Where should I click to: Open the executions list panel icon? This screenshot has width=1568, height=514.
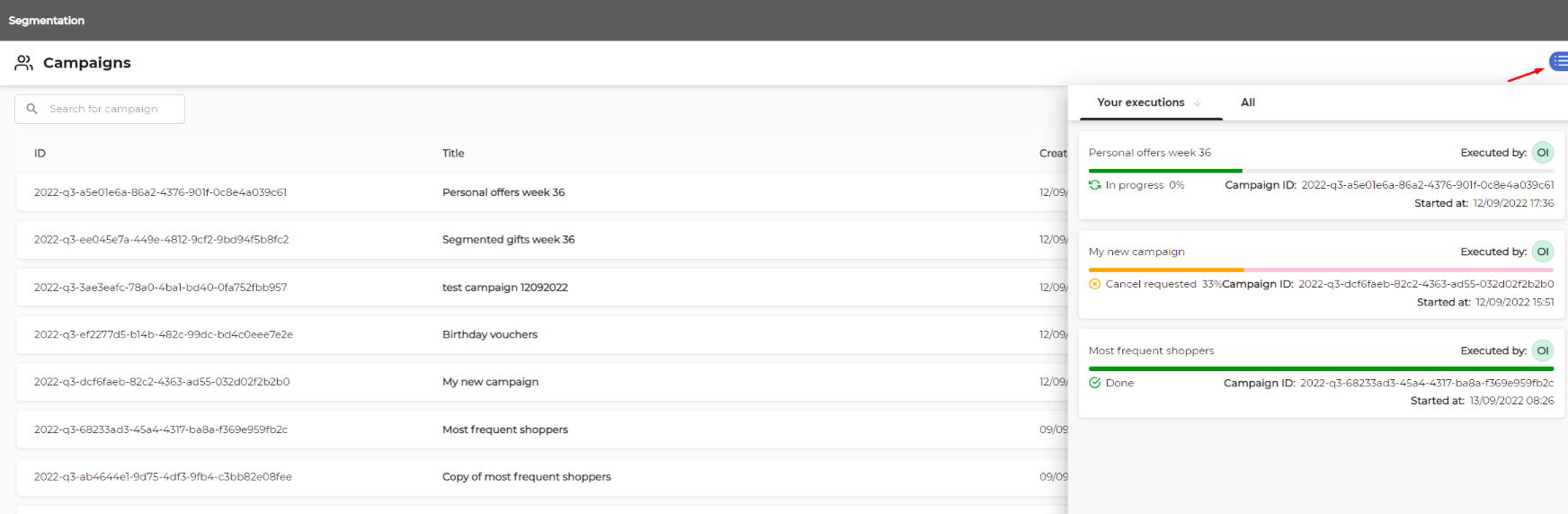click(1559, 61)
